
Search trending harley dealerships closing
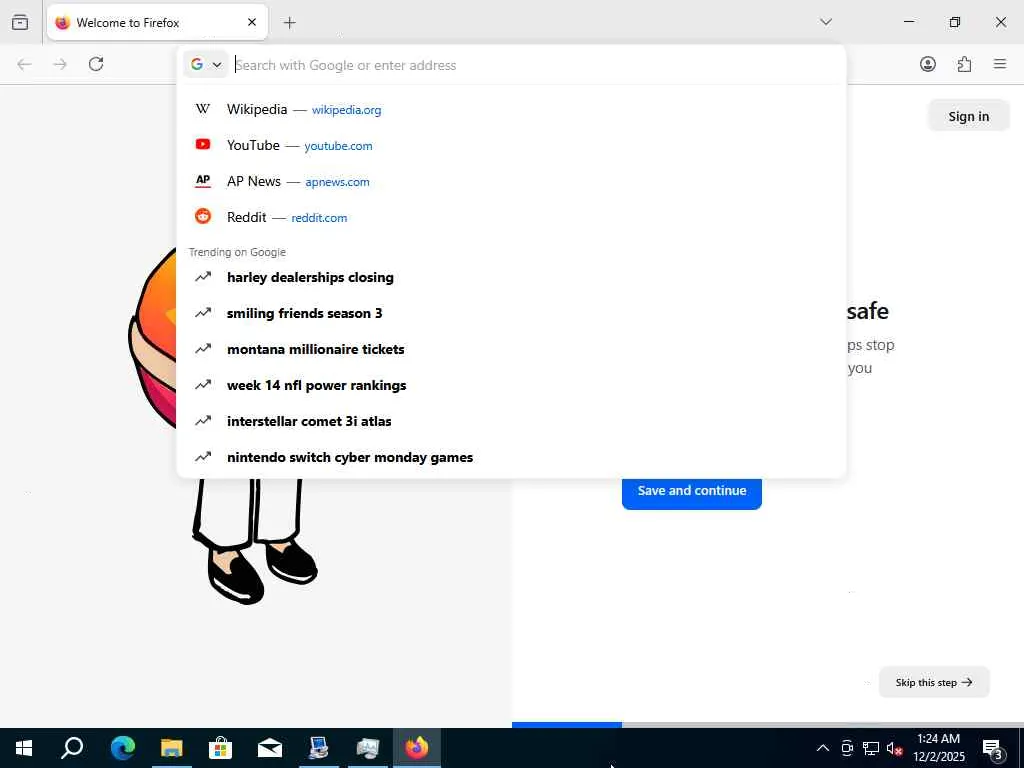click(511, 277)
